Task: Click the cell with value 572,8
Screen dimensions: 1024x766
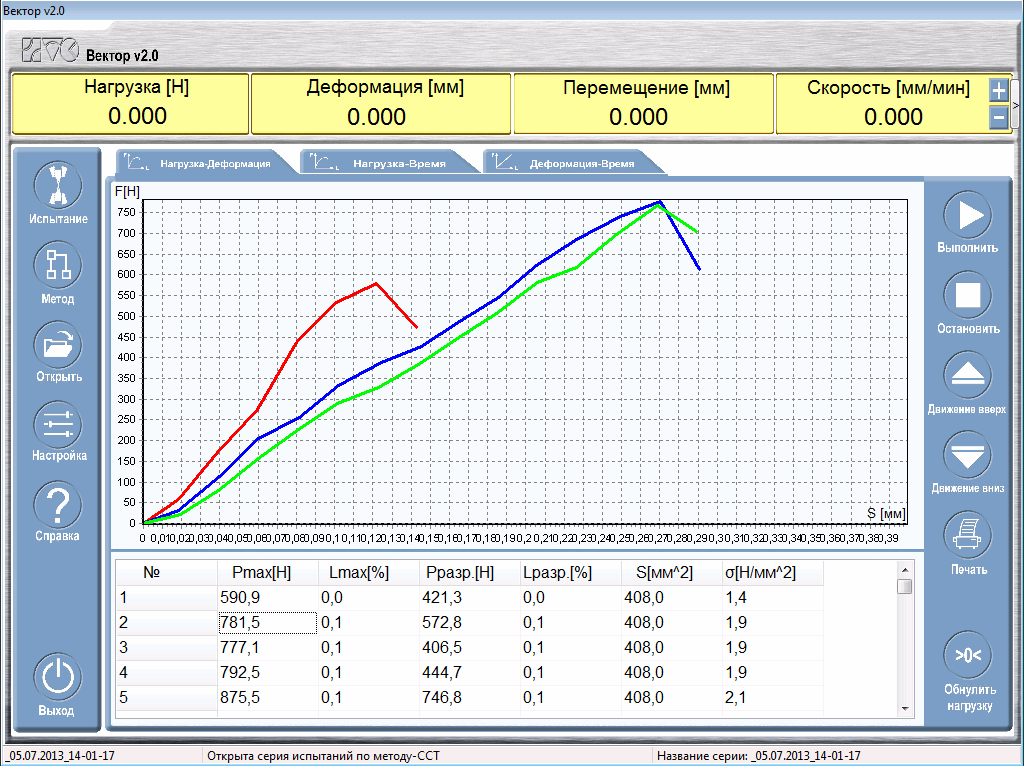Action: 470,622
